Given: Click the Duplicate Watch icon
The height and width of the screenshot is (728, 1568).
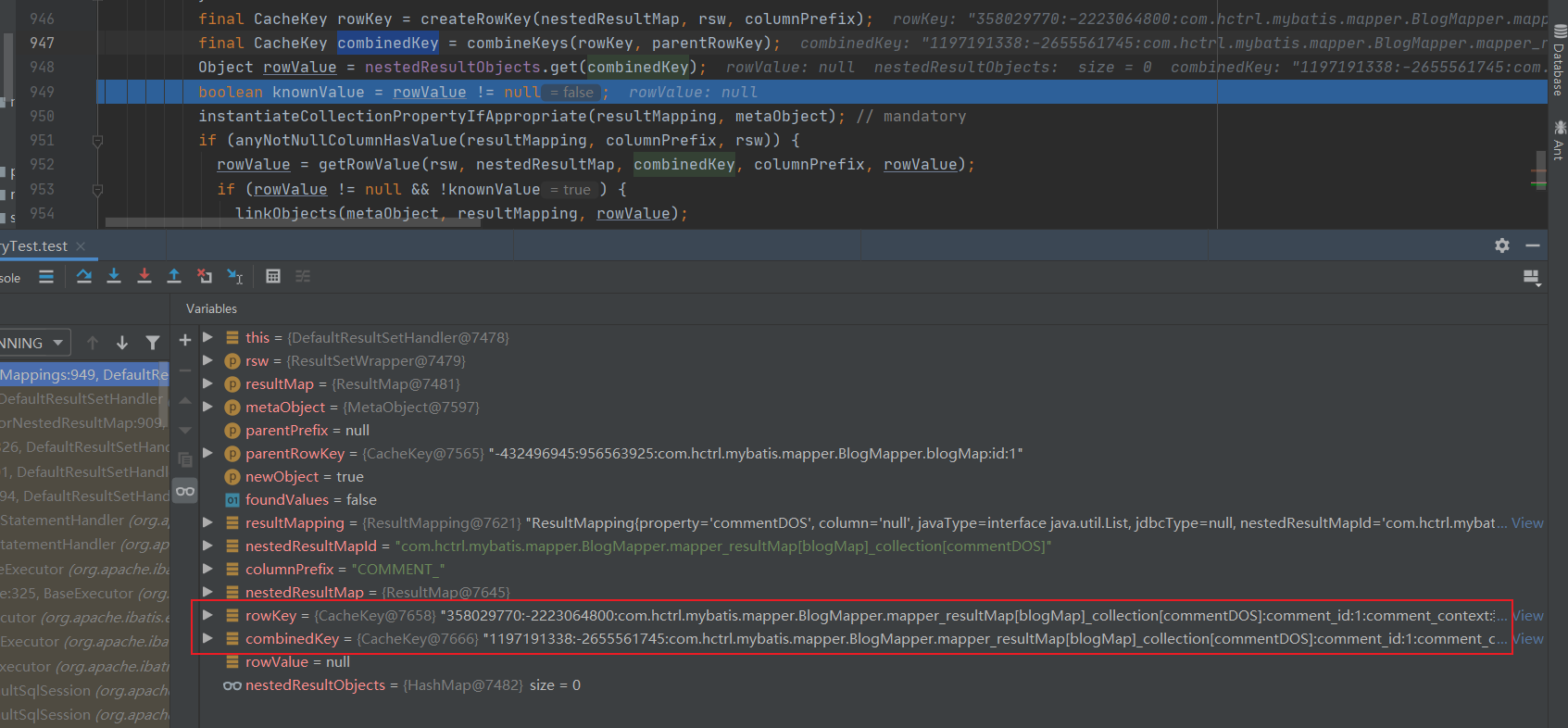Looking at the screenshot, I should point(185,460).
